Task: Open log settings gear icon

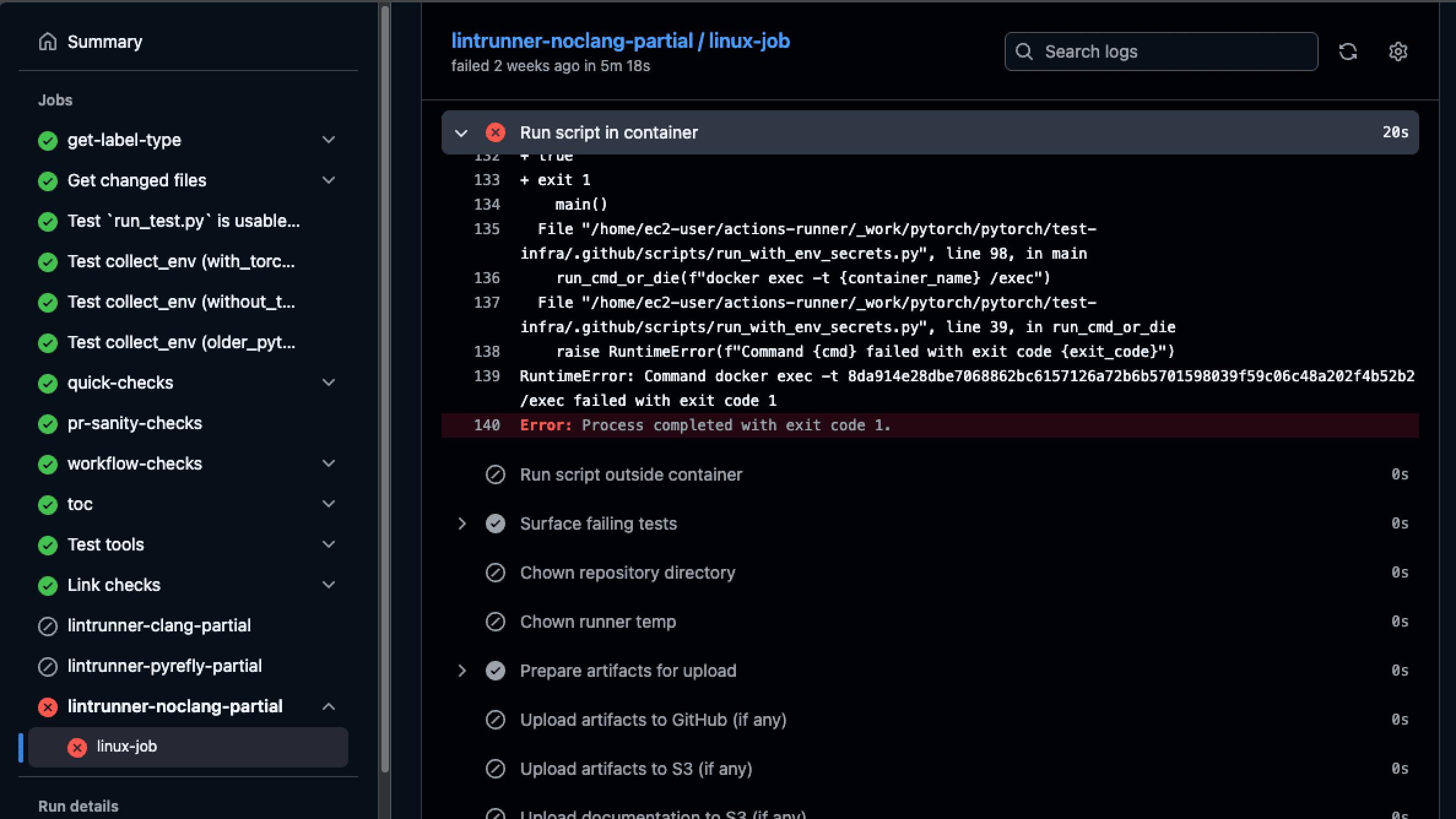Action: pyautogui.click(x=1398, y=51)
